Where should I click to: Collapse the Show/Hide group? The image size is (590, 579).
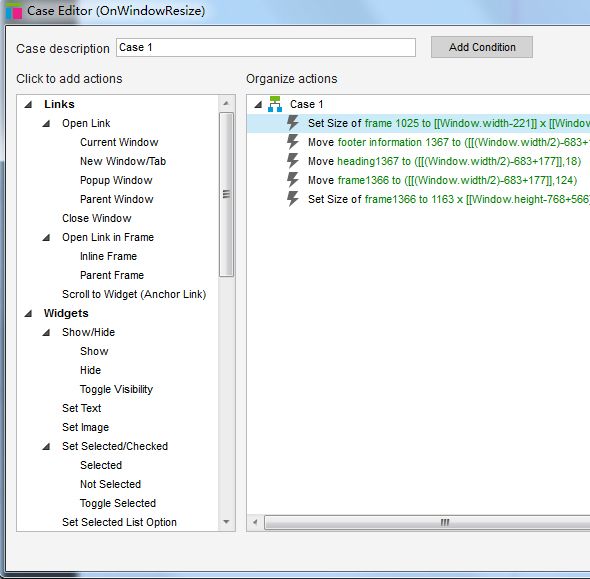46,333
